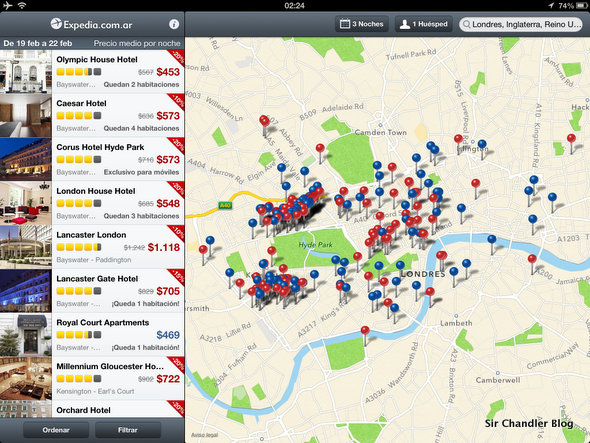Click the Londres, Inglaterra search field
590x443 pixels.
[521, 24]
